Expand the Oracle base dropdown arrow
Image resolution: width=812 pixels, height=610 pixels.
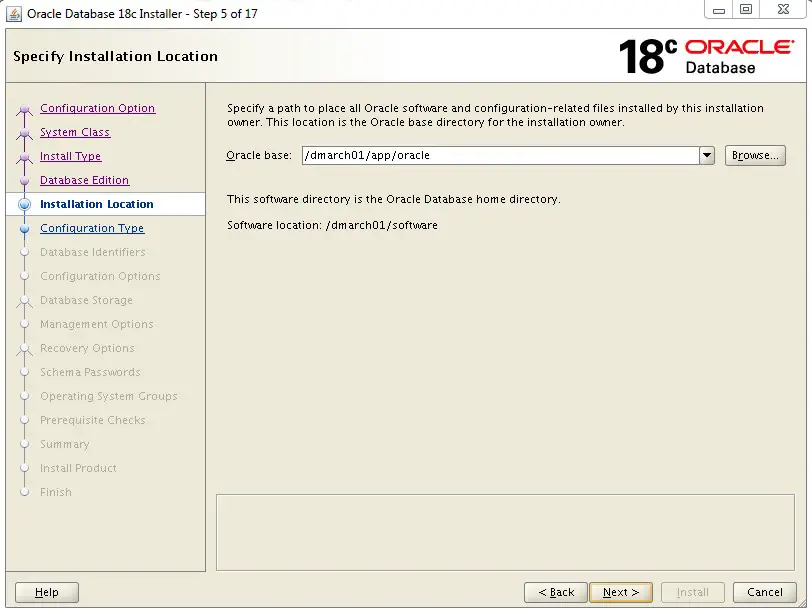(707, 155)
